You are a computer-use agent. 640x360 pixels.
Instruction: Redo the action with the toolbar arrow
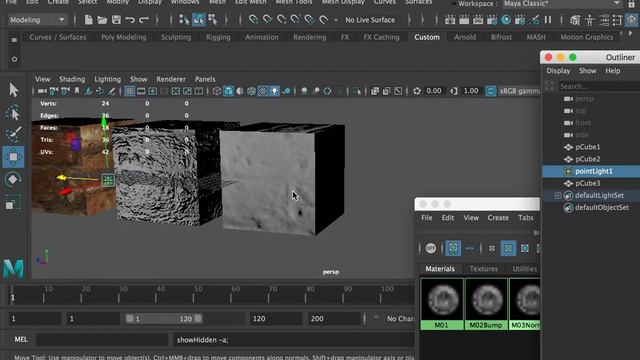pos(144,20)
